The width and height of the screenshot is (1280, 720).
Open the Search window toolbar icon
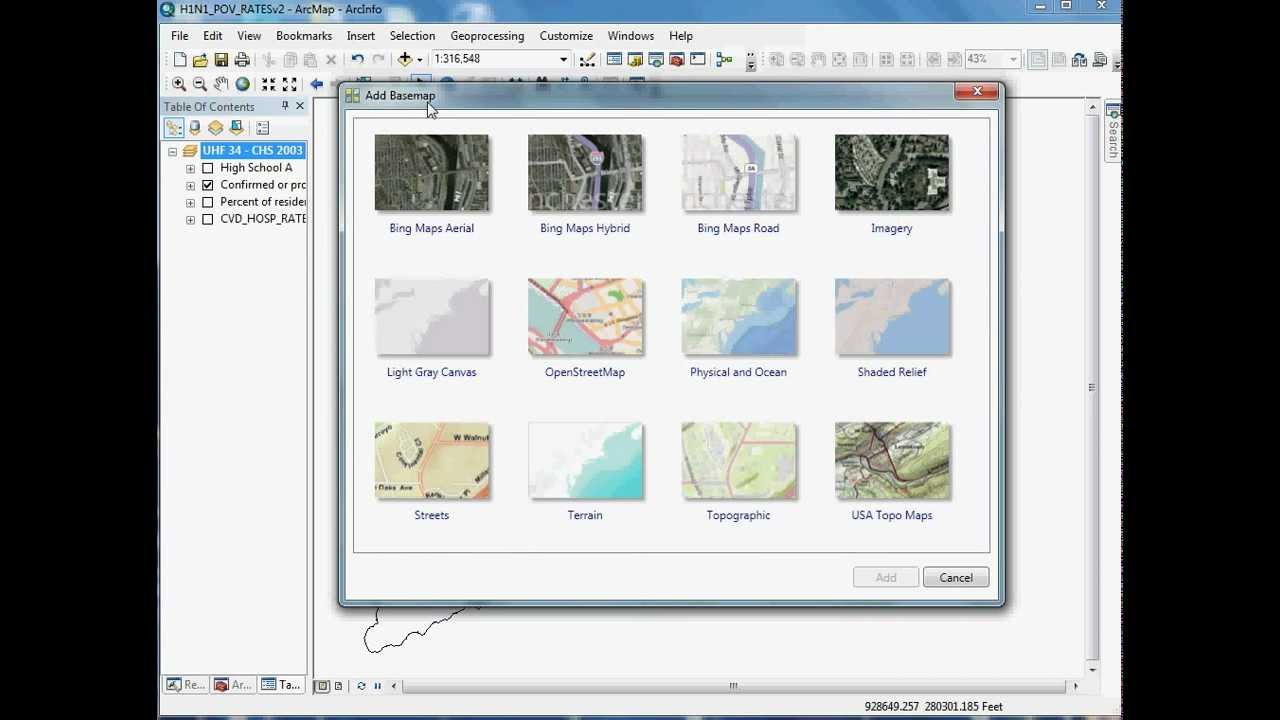click(656, 60)
